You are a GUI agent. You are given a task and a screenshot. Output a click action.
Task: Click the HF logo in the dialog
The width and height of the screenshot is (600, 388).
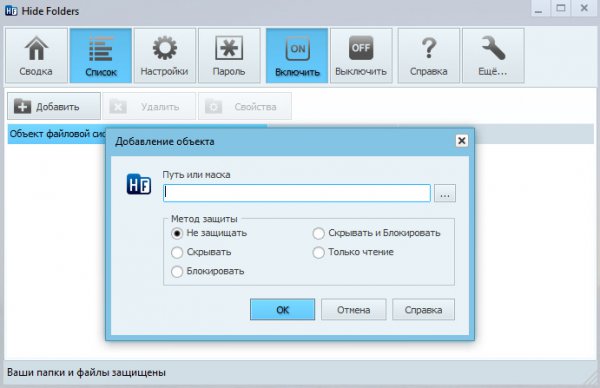pyautogui.click(x=139, y=184)
